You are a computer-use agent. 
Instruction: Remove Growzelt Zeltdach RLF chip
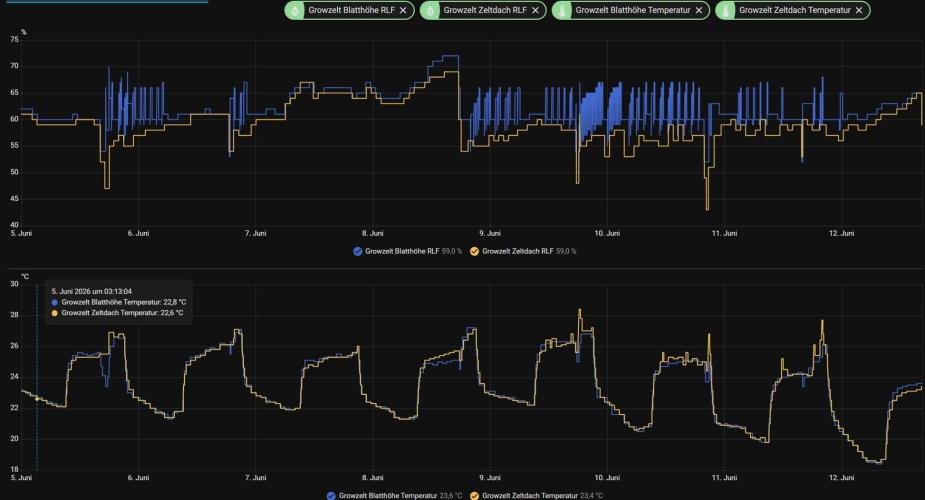(535, 10)
